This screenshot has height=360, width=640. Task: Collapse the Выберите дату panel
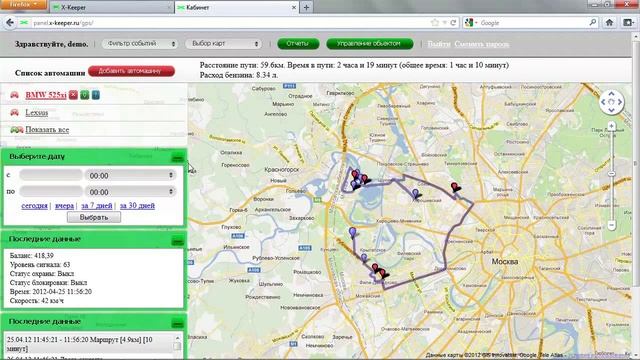[178, 158]
